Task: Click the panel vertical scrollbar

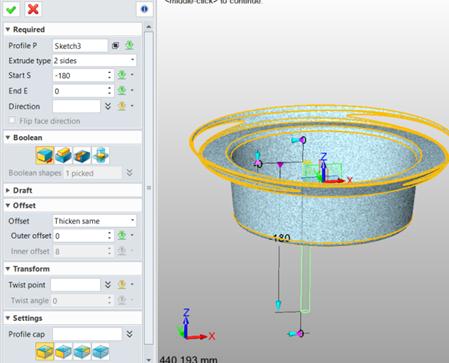Action: [149, 188]
